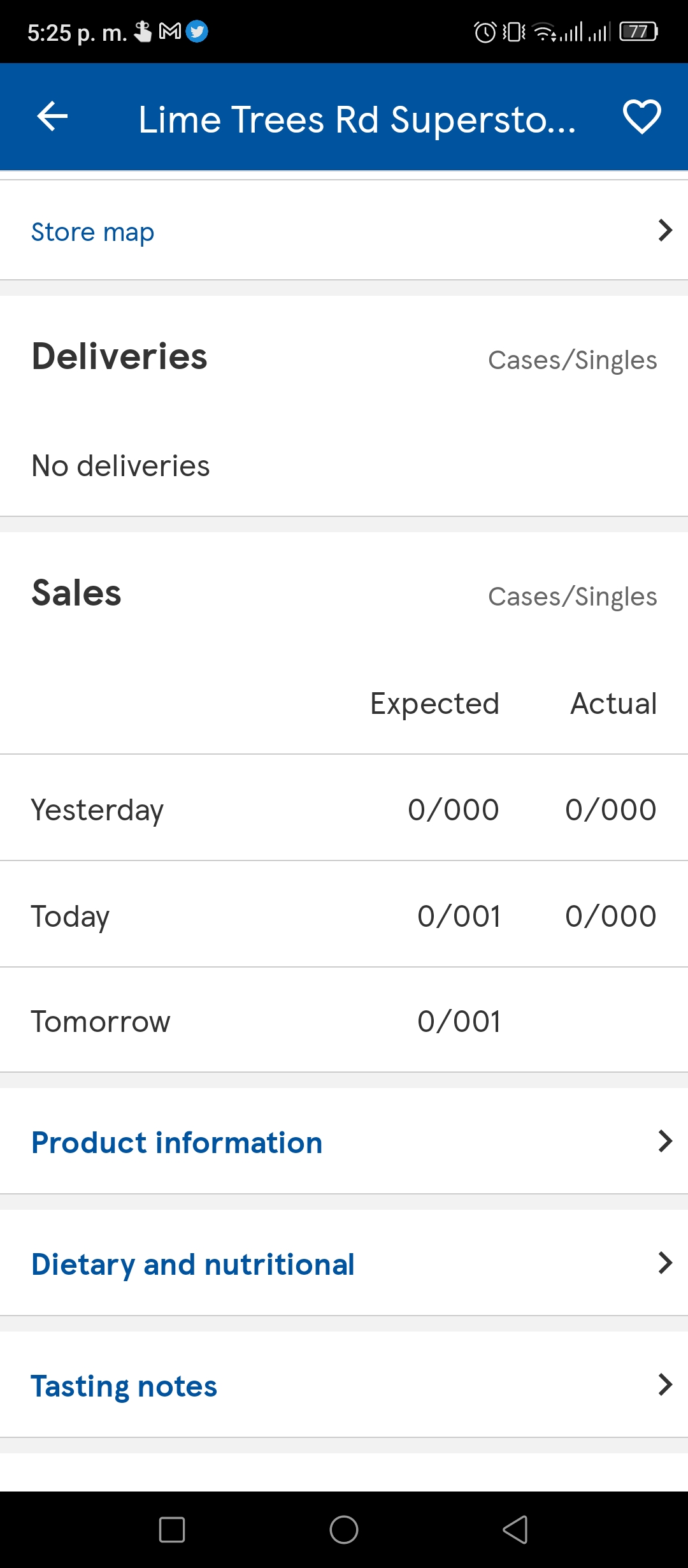Viewport: 688px width, 1568px height.
Task: Tap the Wi-Fi status icon
Action: pos(545,31)
